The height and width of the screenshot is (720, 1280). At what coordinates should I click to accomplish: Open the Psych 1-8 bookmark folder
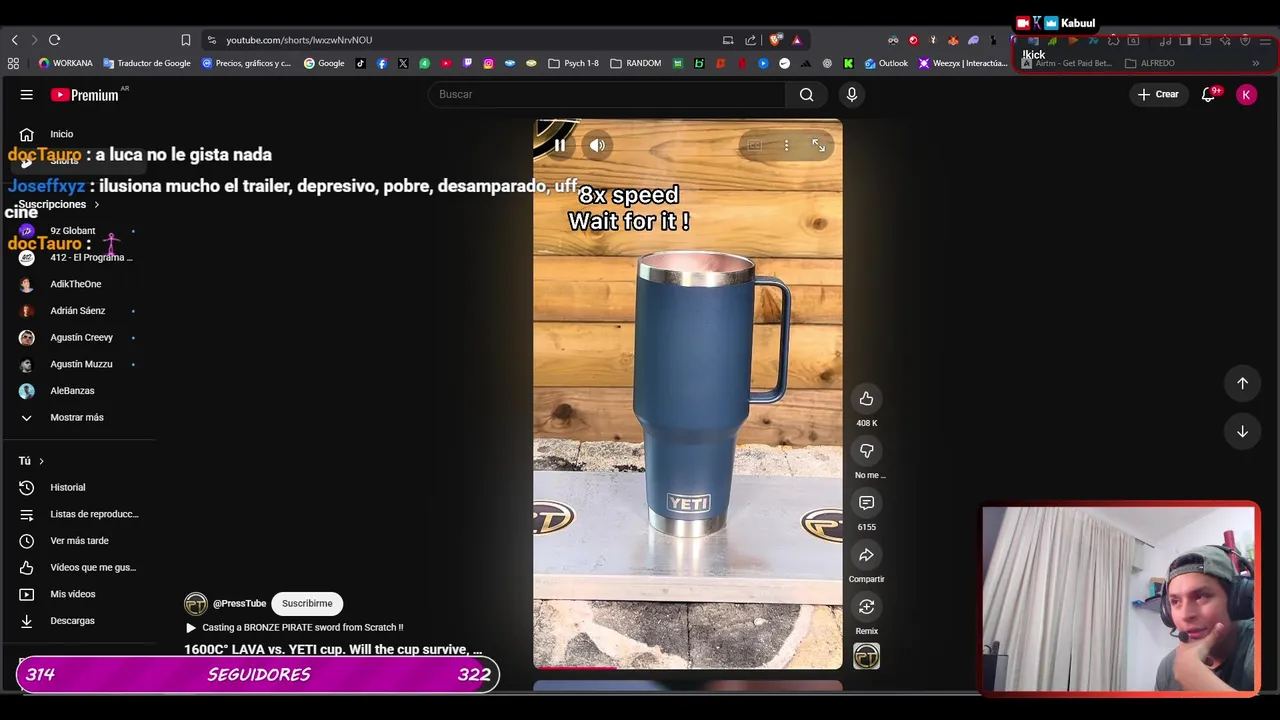573,63
